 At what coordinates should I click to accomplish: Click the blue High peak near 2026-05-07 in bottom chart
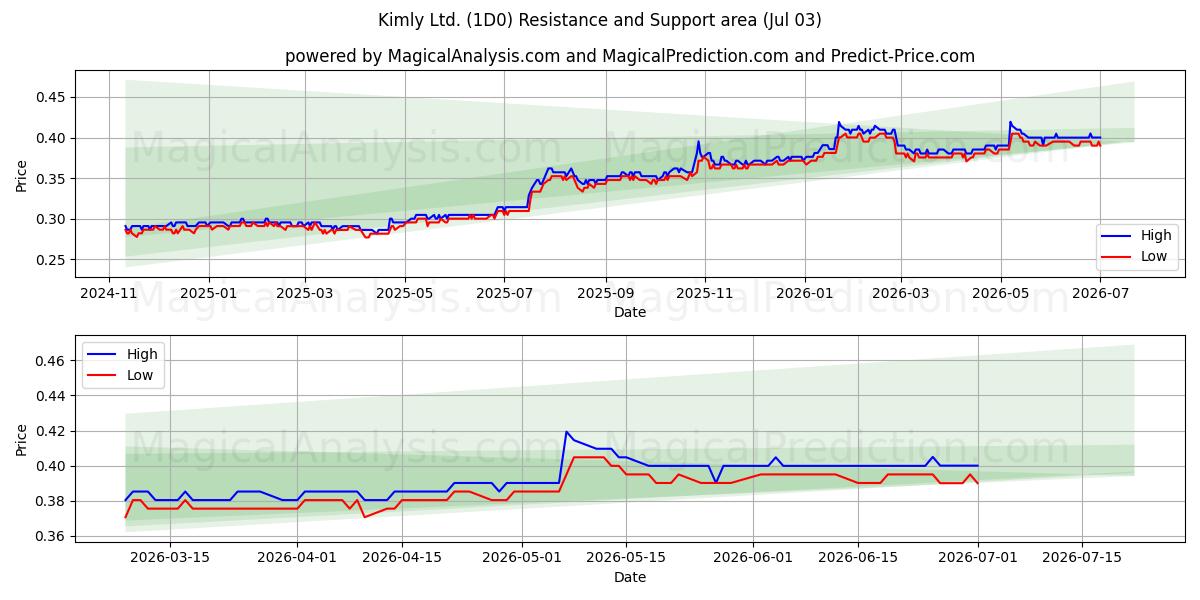pos(567,432)
